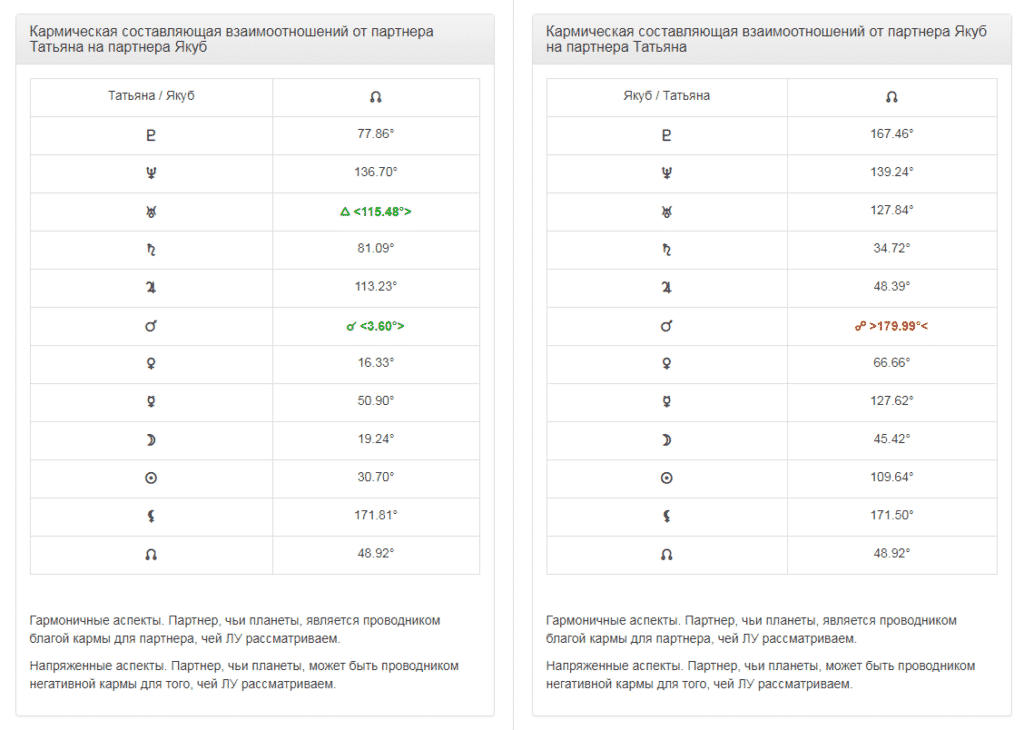Image resolution: width=1024 pixels, height=730 pixels.
Task: Click the "Якуб / Татьяна" header cell
Action: [667, 96]
